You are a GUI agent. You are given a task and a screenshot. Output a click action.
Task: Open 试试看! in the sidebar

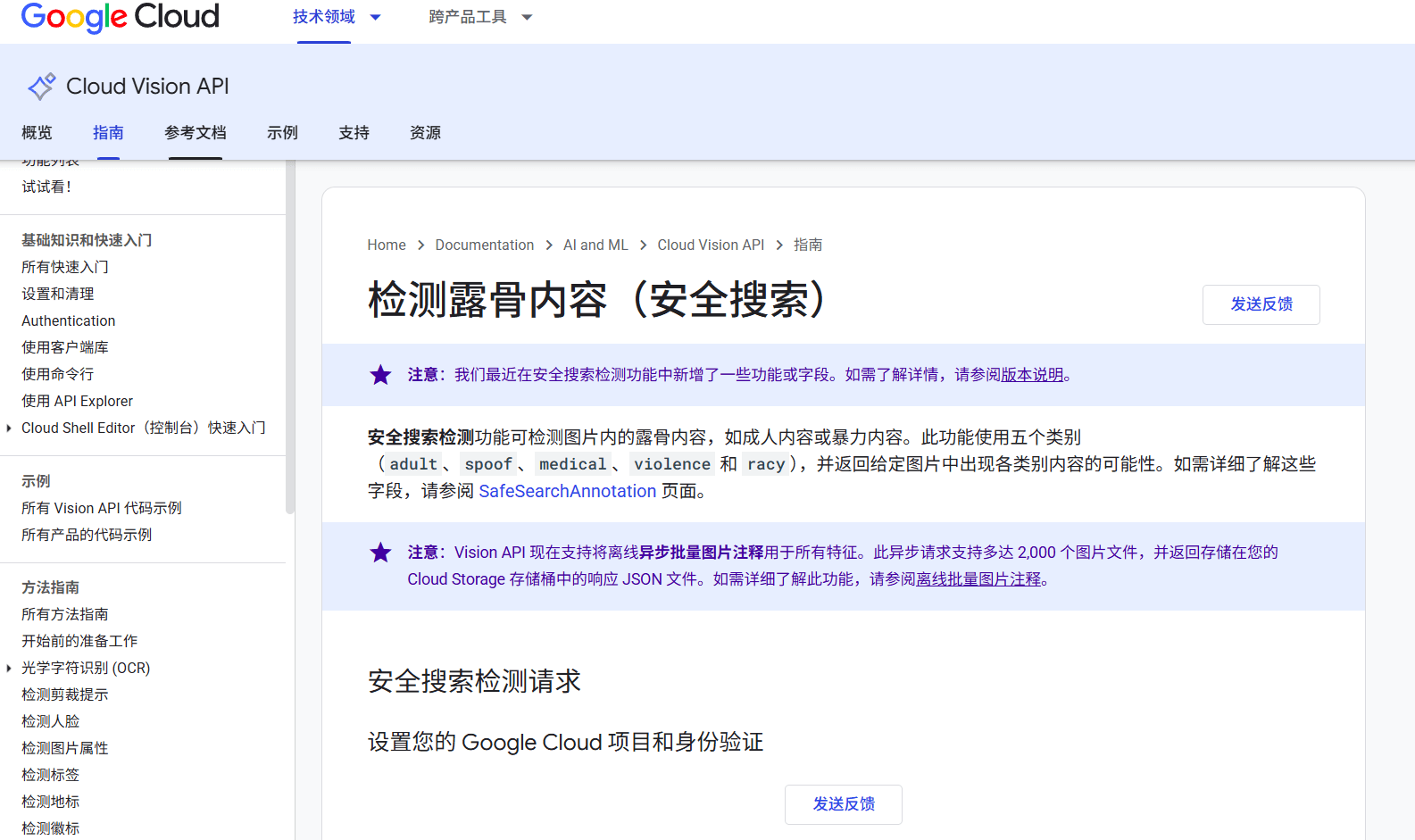pos(46,187)
